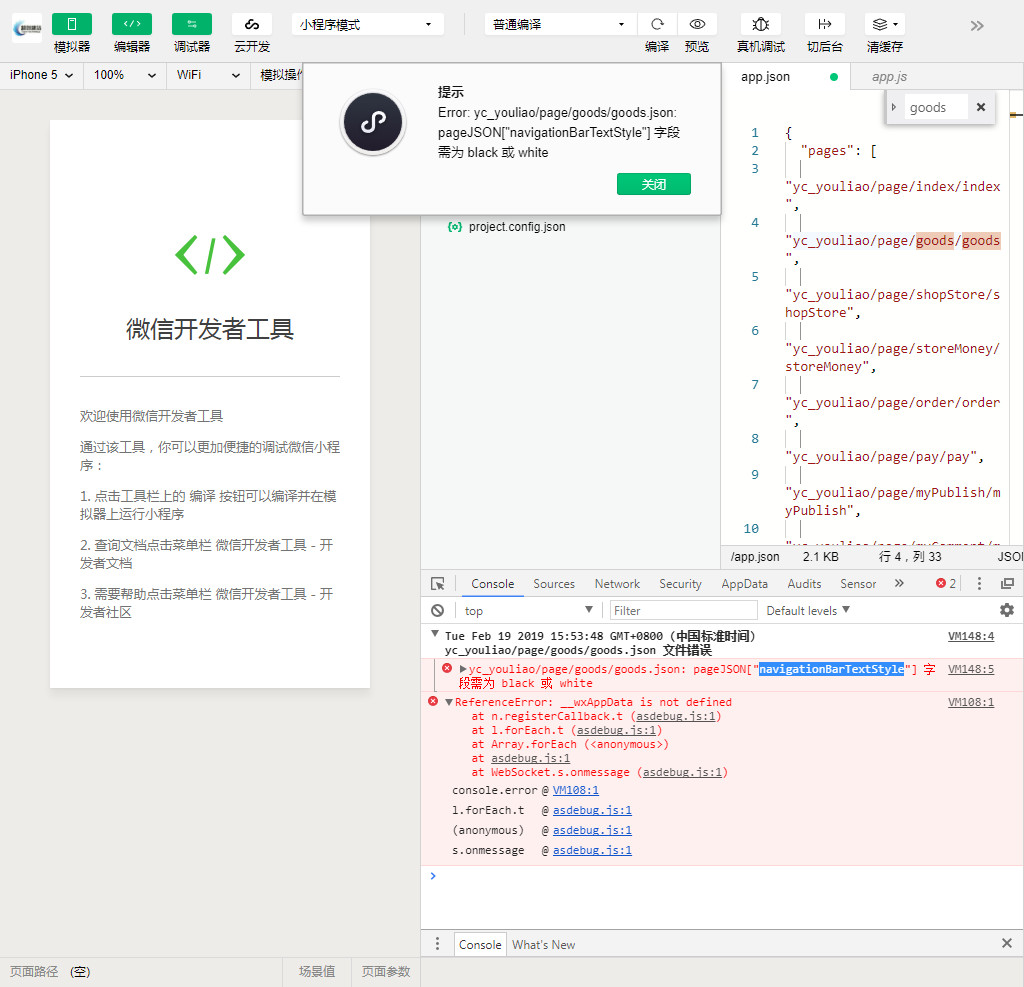Open the 100% zoom dropdown
Screen dimensions: 1024x987
coord(125,75)
